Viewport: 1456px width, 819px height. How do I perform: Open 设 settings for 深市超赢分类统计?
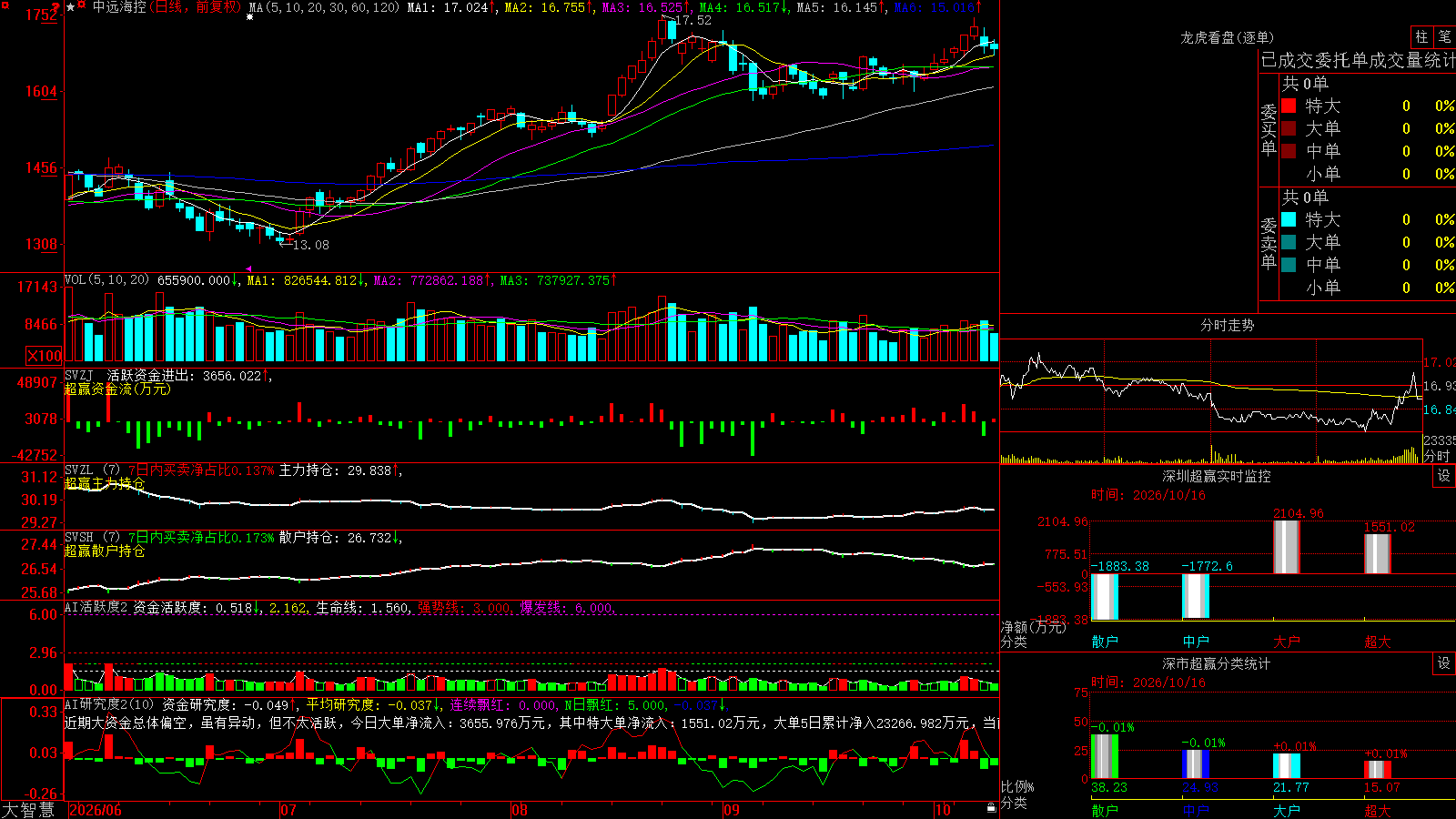pos(1444,663)
